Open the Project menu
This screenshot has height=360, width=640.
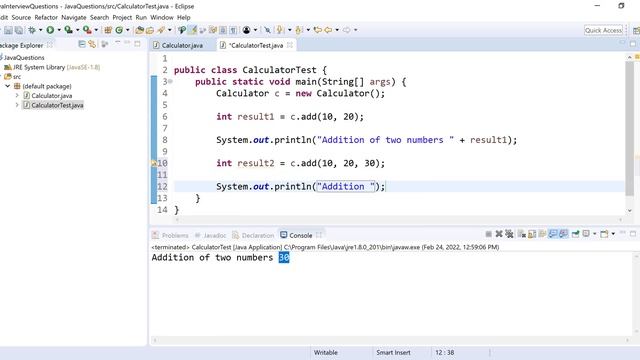point(122,18)
